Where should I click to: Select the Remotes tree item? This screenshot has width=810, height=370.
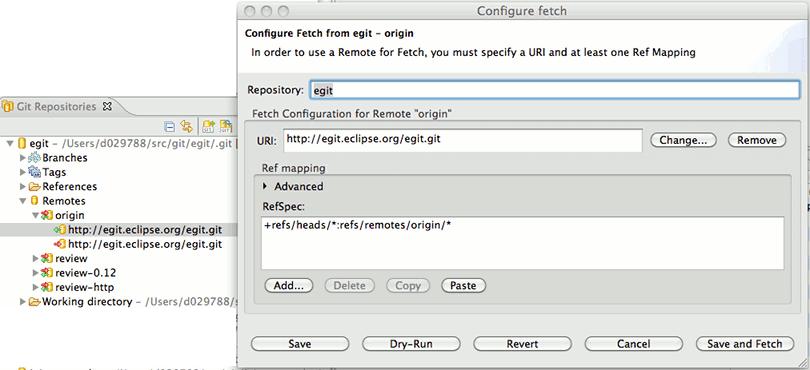coord(64,201)
